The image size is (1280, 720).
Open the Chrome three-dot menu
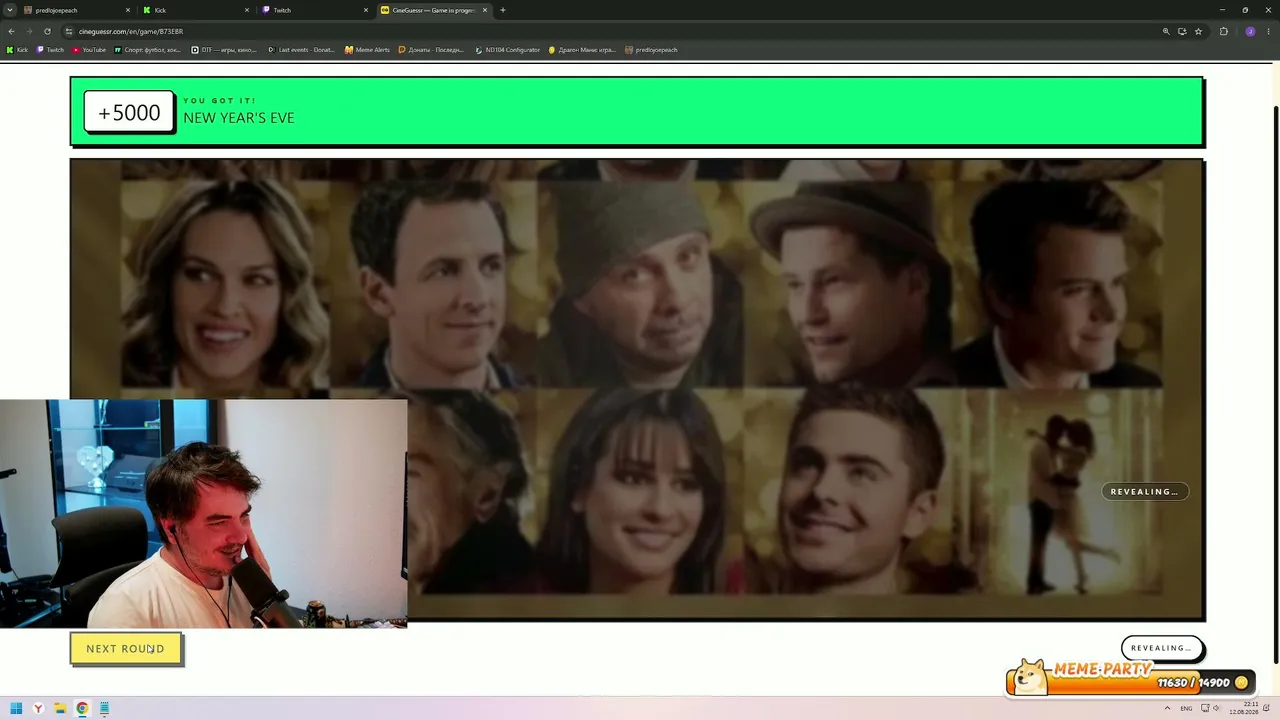coord(1268,31)
